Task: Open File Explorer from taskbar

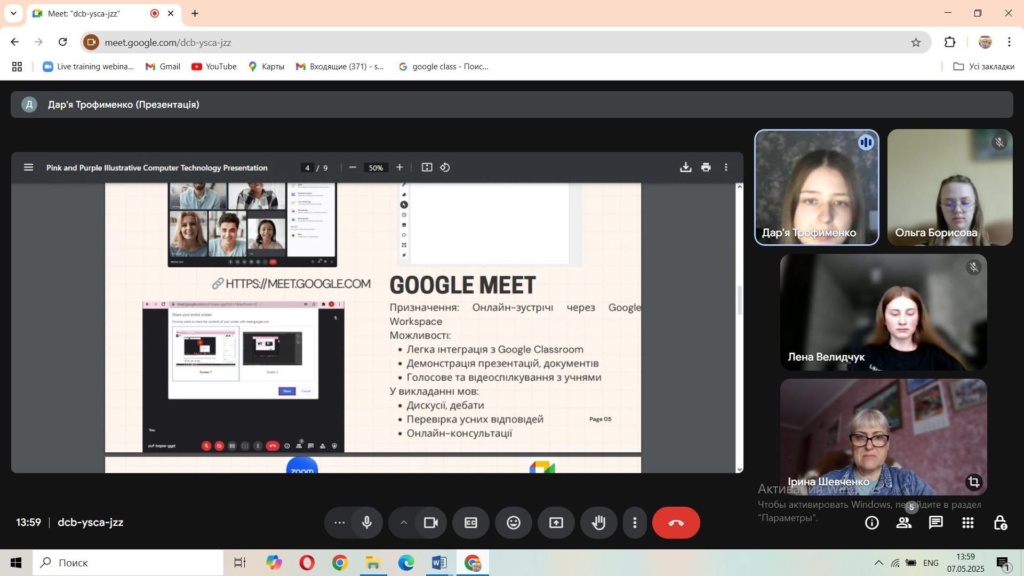Action: [373, 562]
